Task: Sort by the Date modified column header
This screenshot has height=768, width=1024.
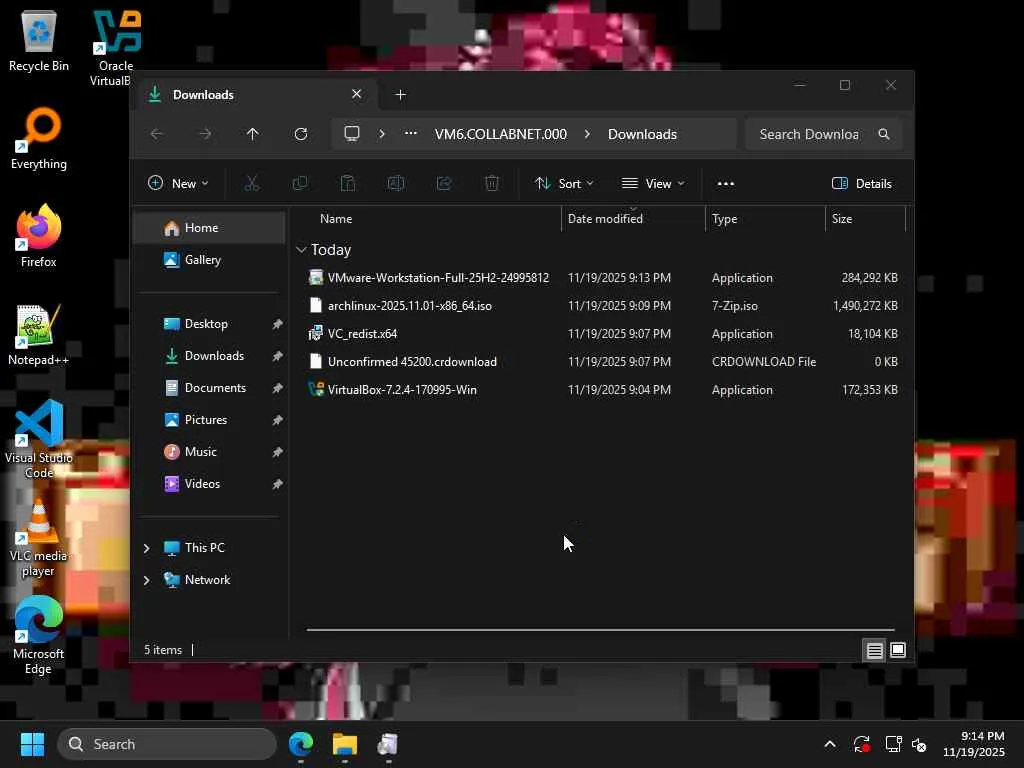Action: (605, 219)
